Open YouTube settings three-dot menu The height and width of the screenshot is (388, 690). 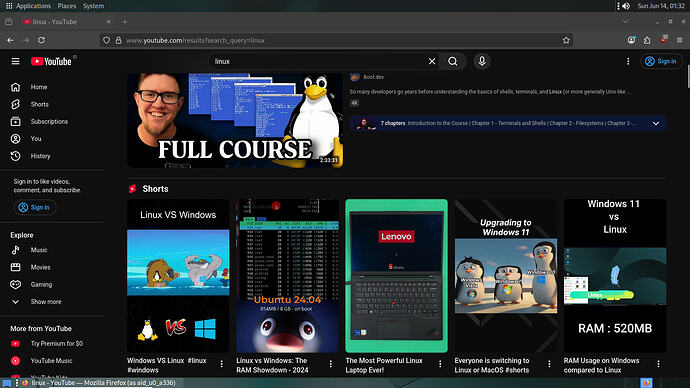628,62
